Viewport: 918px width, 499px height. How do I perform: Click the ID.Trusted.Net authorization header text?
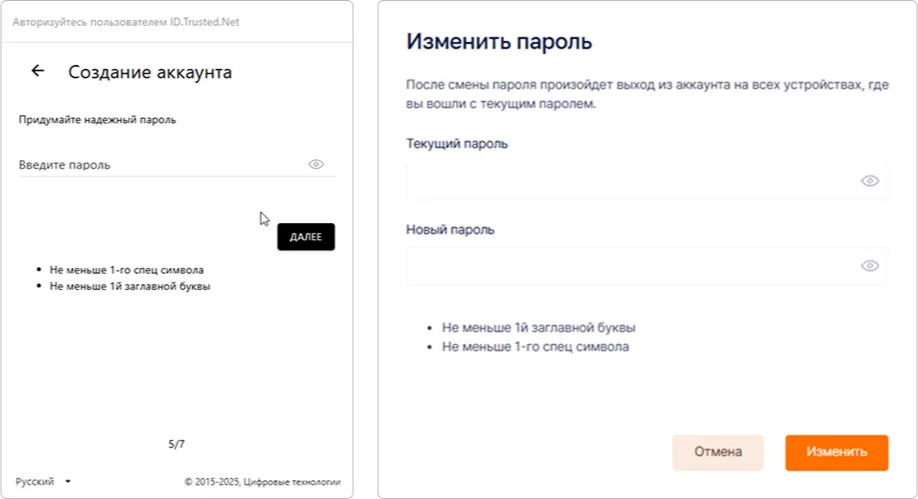pyautogui.click(x=126, y=21)
